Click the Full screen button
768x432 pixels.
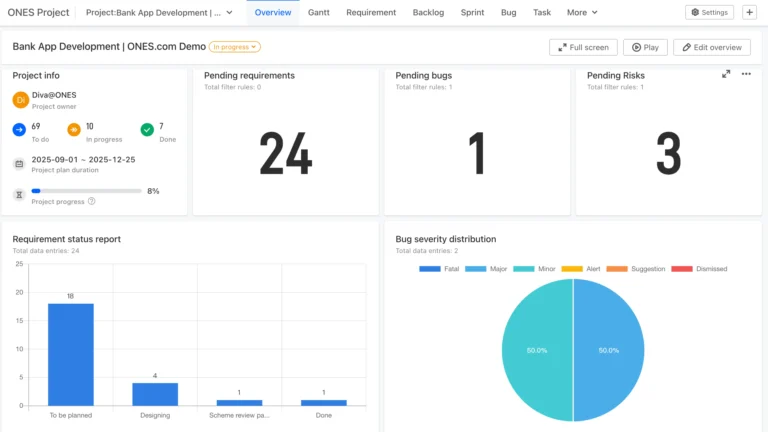[x=583, y=47]
